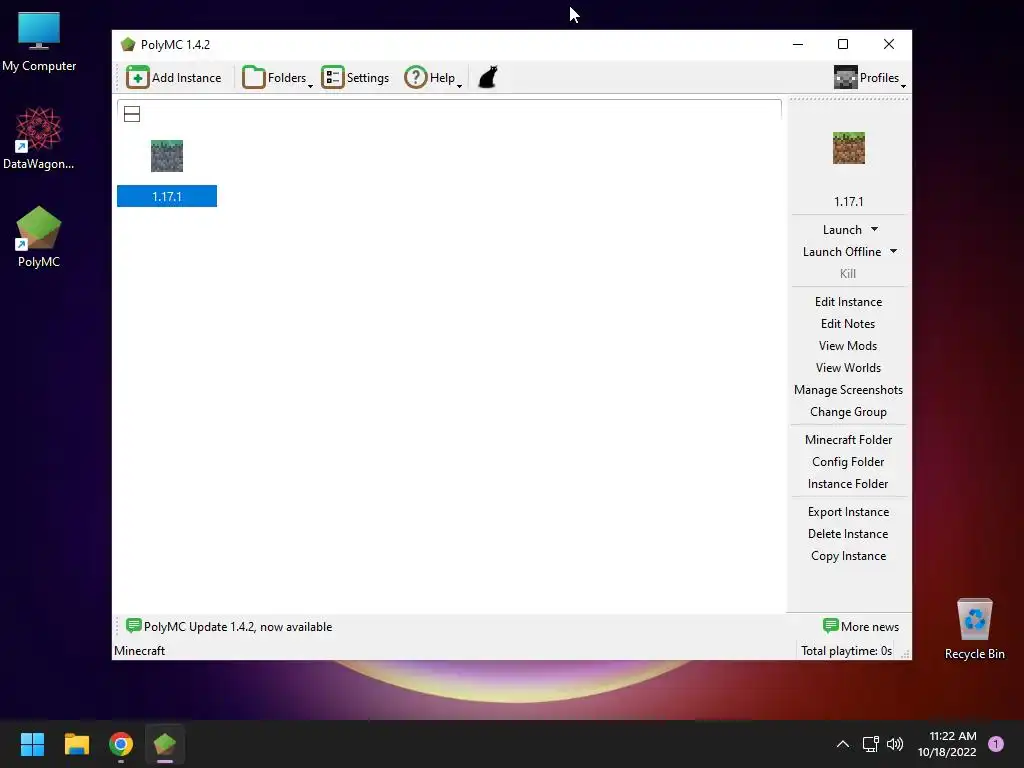Image resolution: width=1024 pixels, height=768 pixels.
Task: Open Google Chrome from the taskbar
Action: (121, 744)
